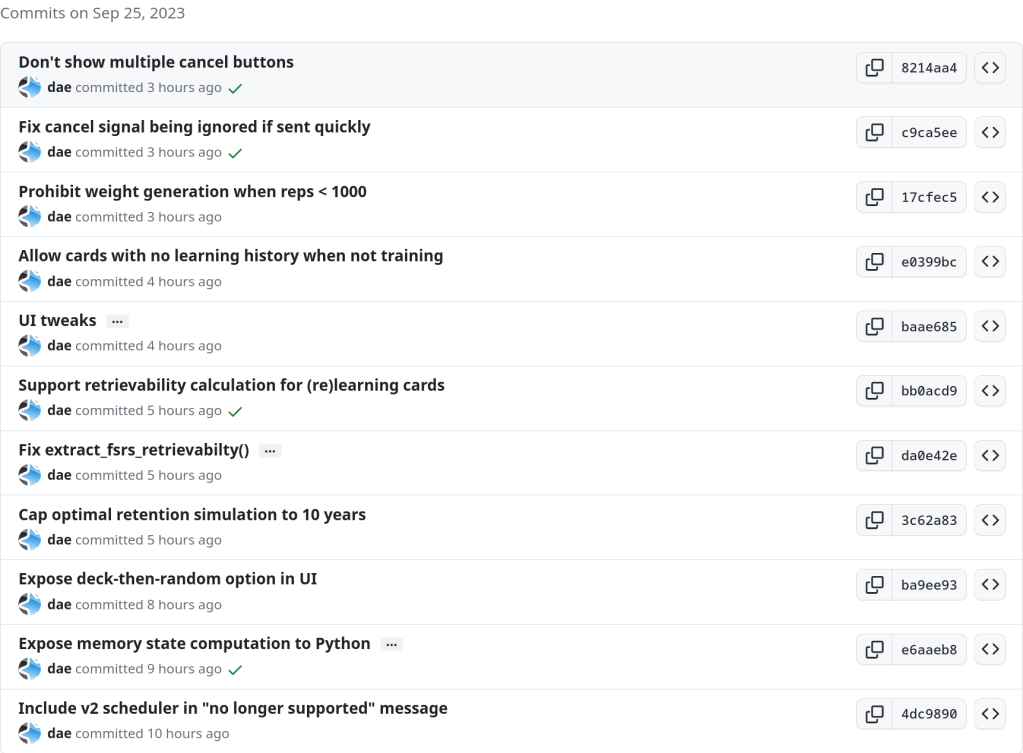1023x753 pixels.
Task: Open 'Prohibit weight generation when reps < 1000' commit
Action: pyautogui.click(x=192, y=191)
